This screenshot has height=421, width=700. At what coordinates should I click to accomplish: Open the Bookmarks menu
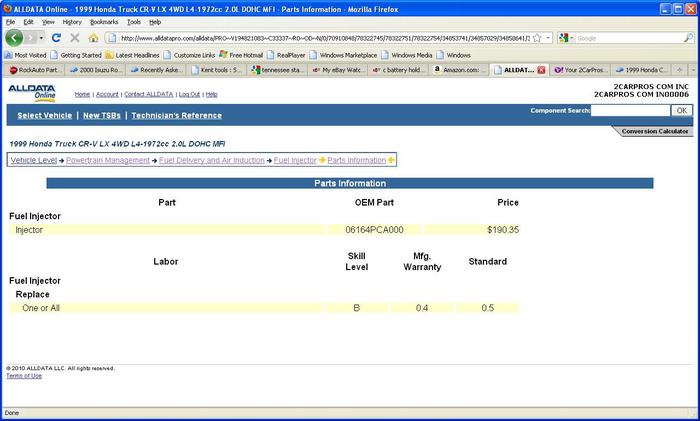pos(104,22)
